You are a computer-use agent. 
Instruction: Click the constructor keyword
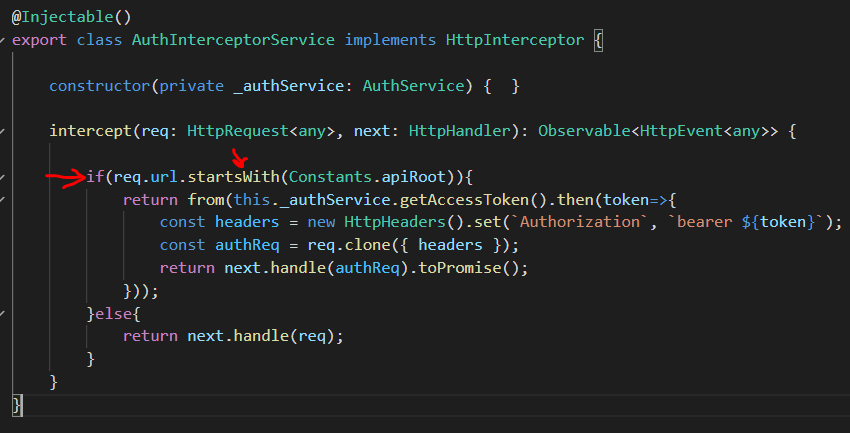[99, 86]
